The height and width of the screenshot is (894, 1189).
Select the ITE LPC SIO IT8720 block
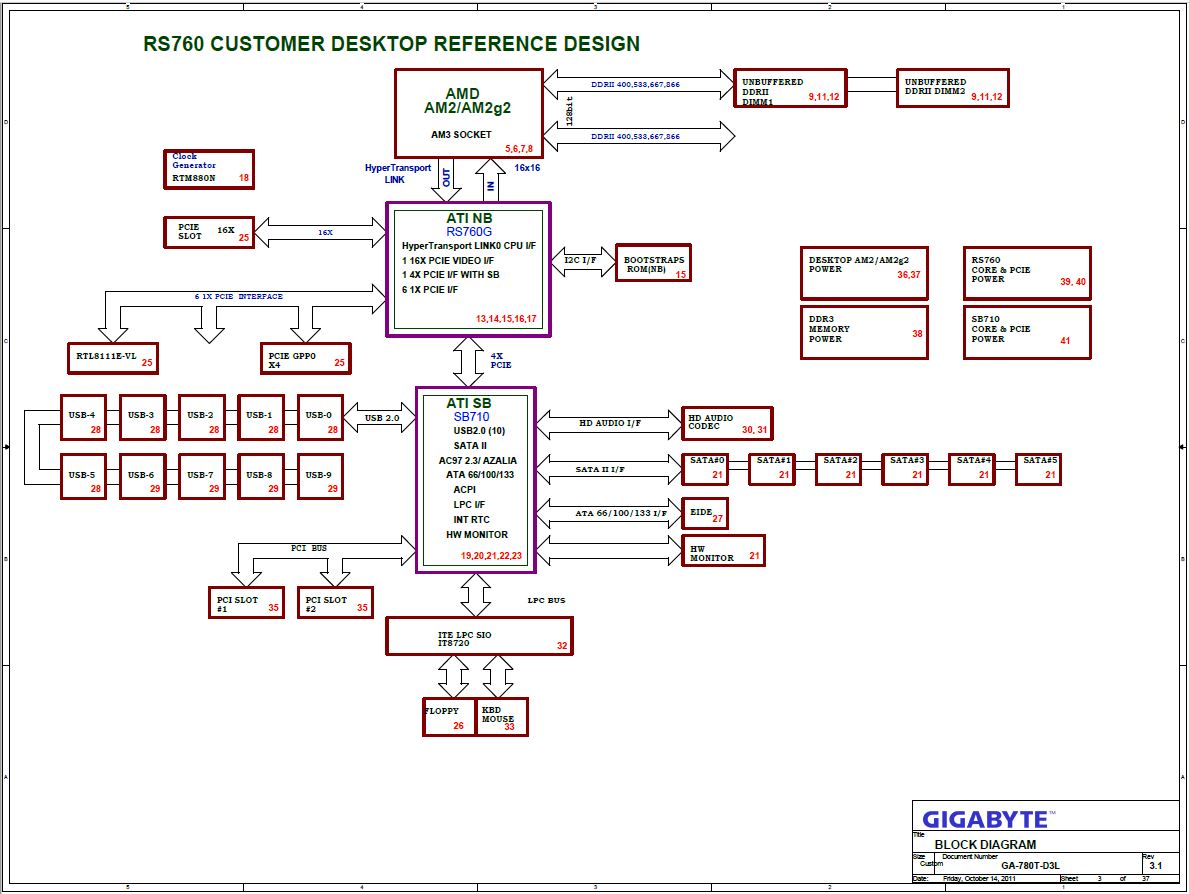tap(479, 635)
